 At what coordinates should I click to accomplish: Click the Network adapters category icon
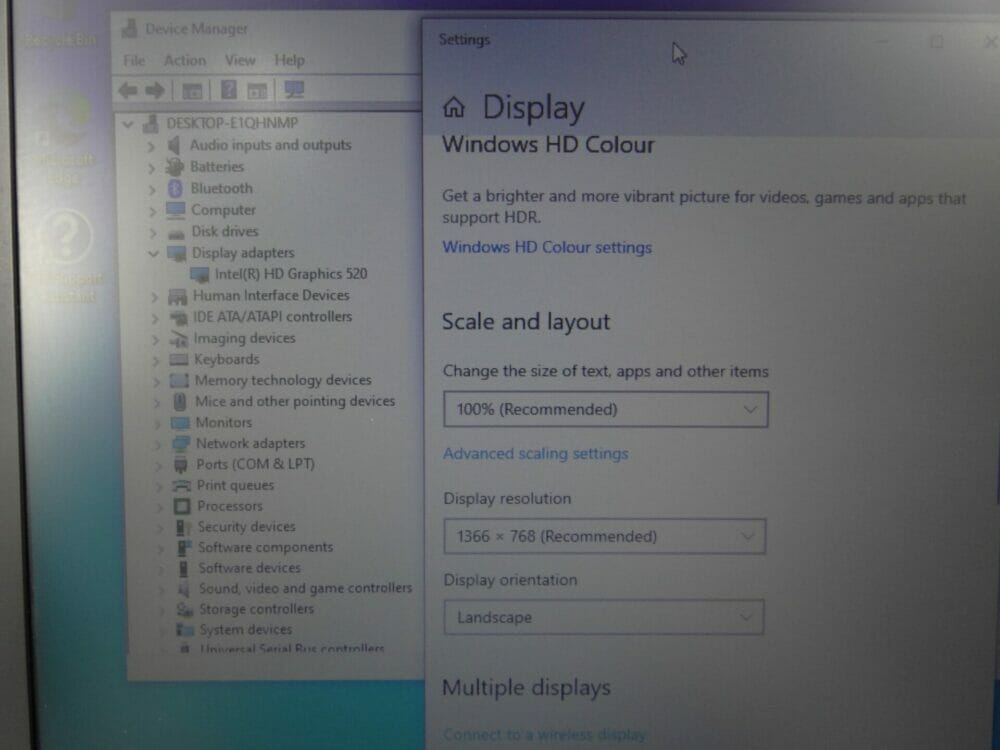point(181,443)
